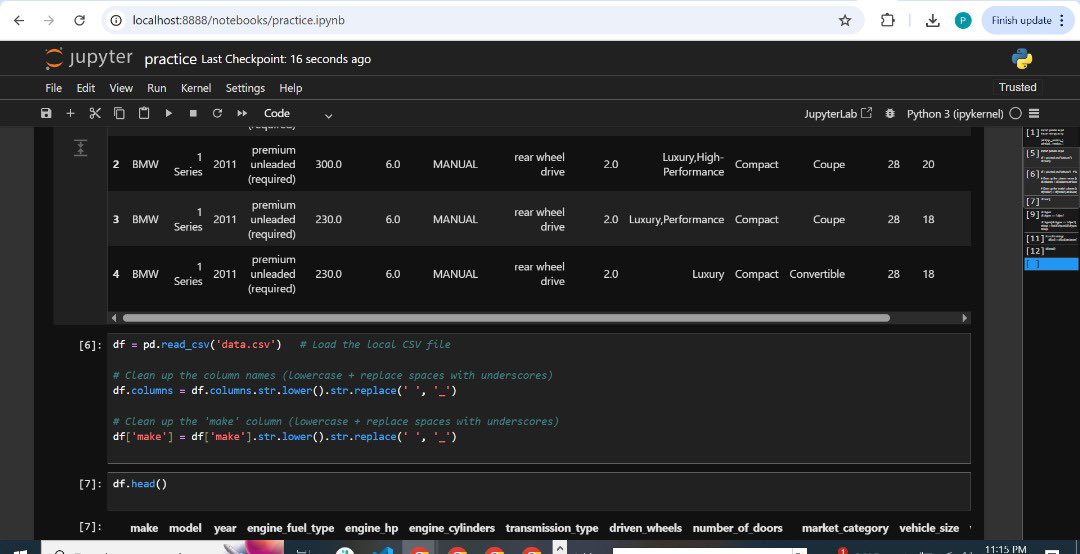Open Chrome three-dot menu beside Finish update
The image size is (1080, 554).
click(1061, 21)
